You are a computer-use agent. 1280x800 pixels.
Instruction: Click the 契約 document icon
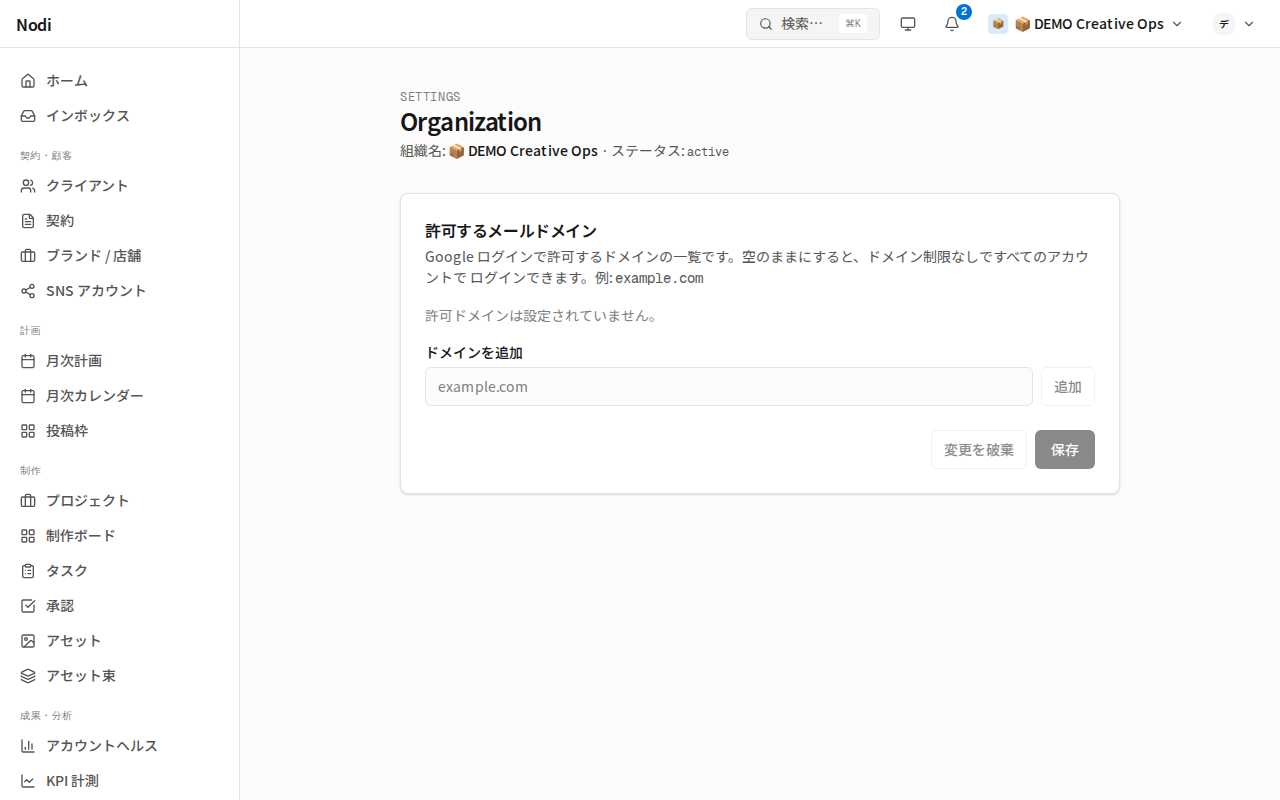[28, 221]
